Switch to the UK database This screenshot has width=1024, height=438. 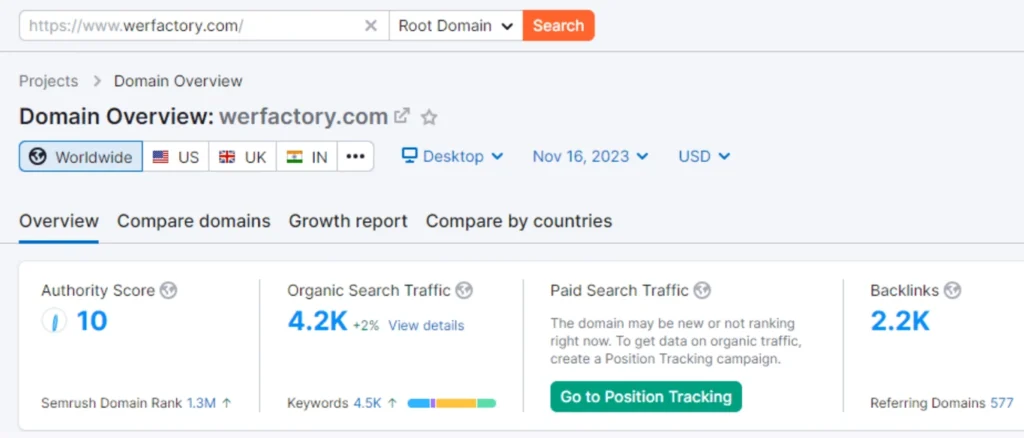coord(243,157)
